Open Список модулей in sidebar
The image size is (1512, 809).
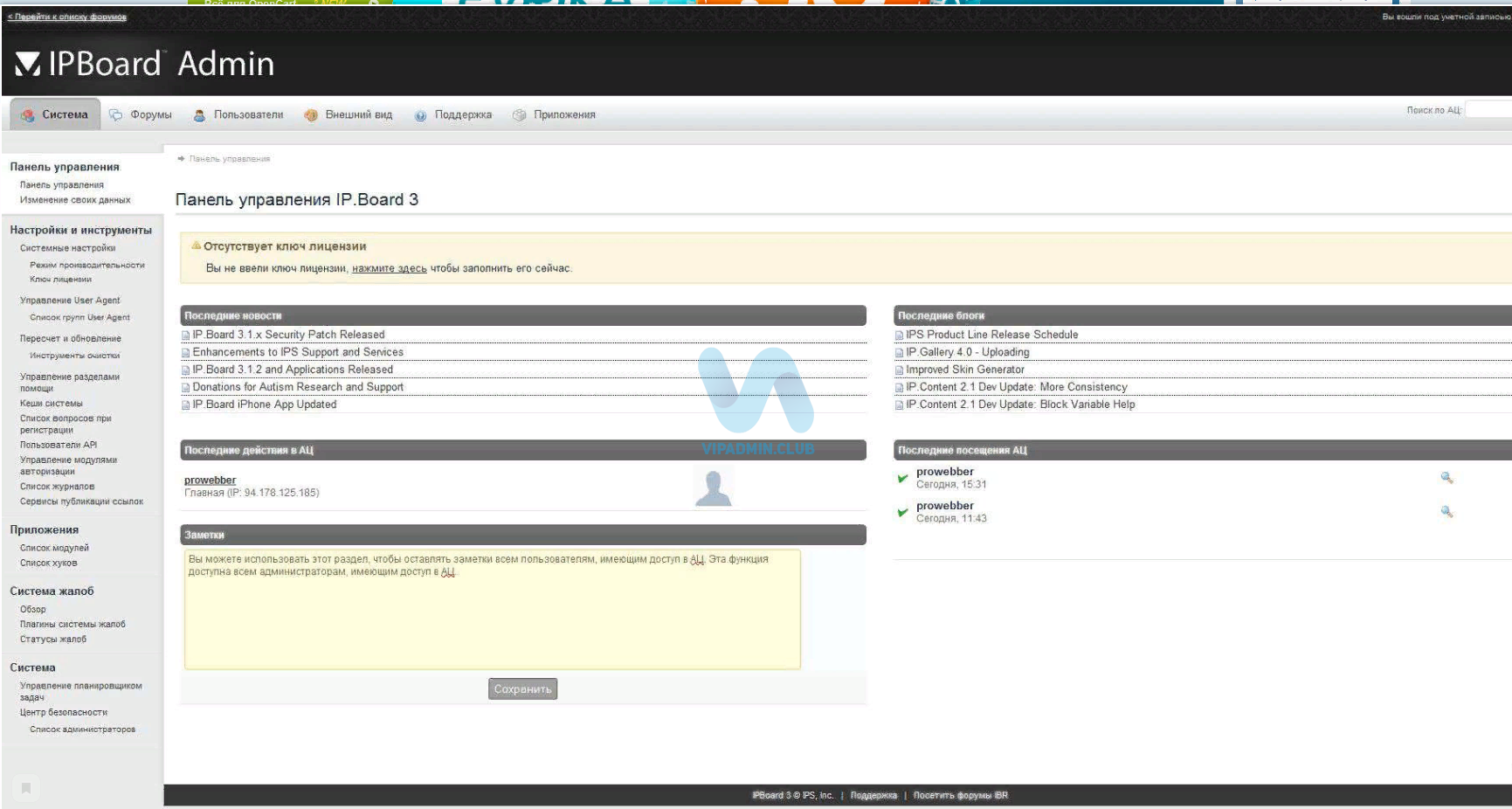click(54, 549)
